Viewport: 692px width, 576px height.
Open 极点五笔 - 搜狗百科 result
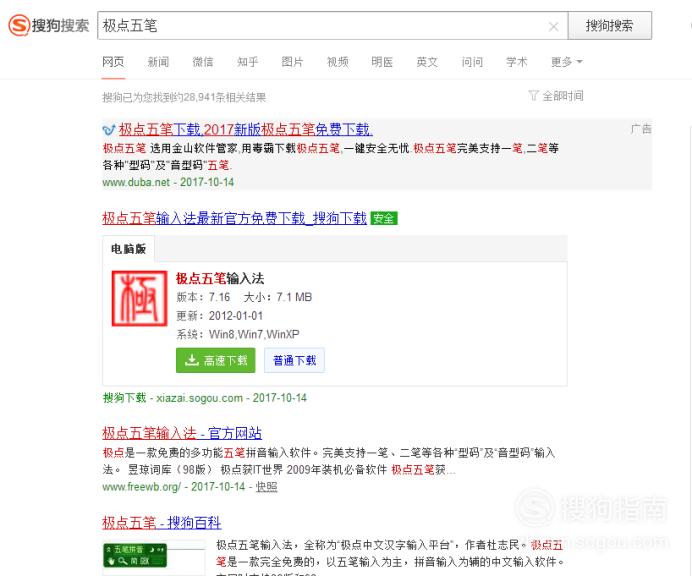tap(162, 523)
